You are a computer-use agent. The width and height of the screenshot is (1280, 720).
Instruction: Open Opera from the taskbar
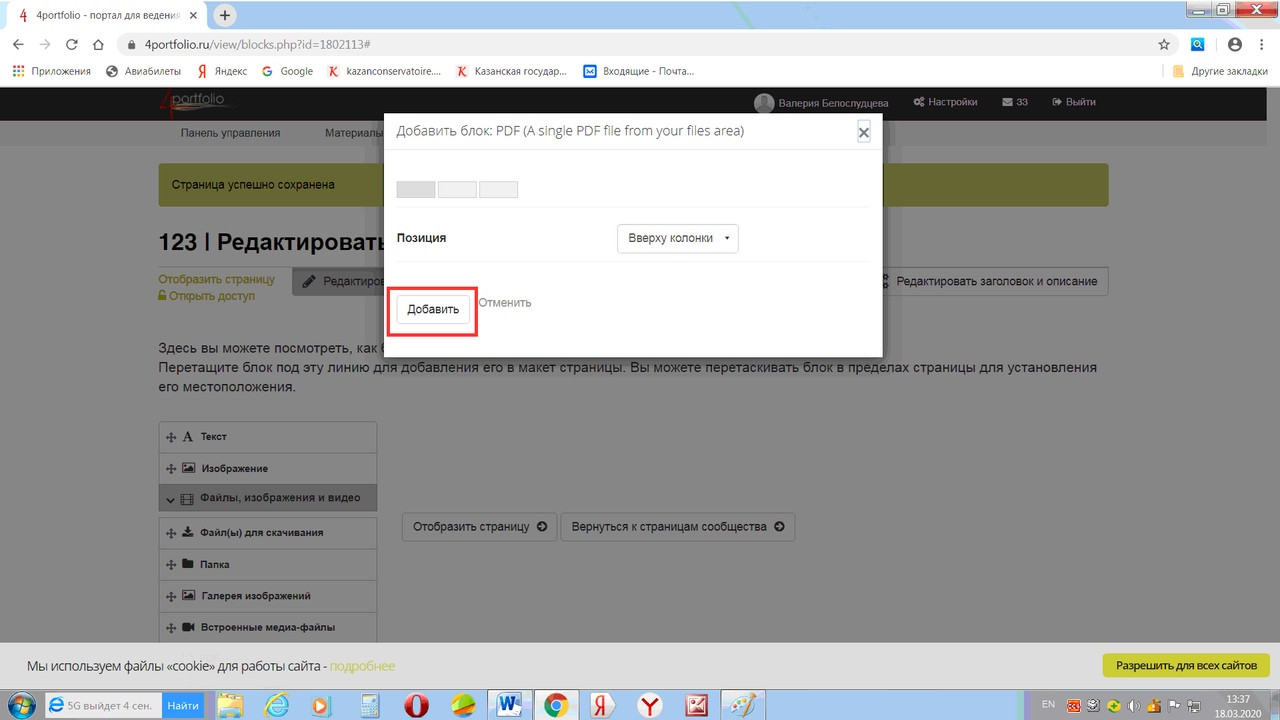tap(416, 705)
